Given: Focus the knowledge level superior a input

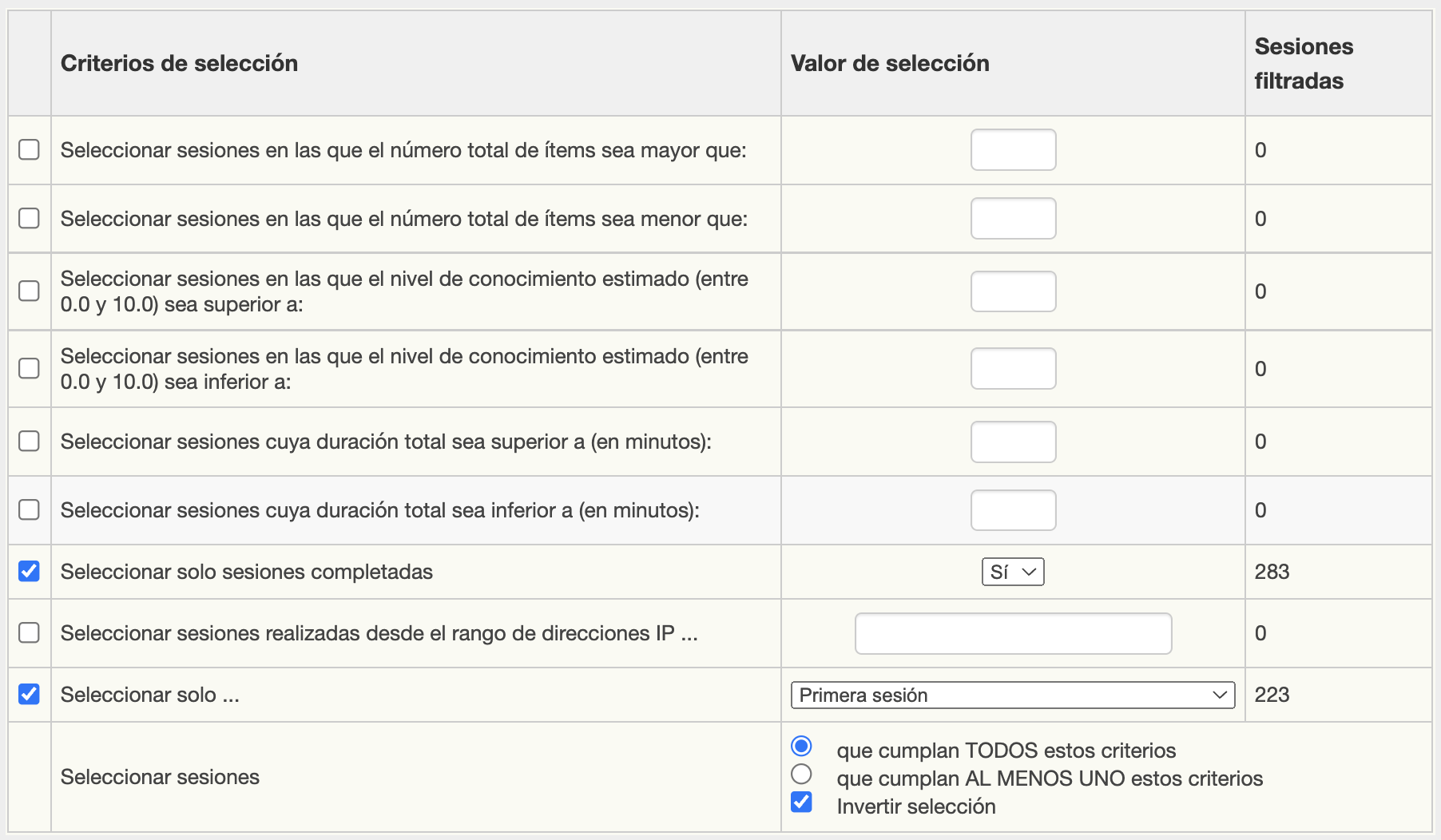Looking at the screenshot, I should tap(1013, 291).
